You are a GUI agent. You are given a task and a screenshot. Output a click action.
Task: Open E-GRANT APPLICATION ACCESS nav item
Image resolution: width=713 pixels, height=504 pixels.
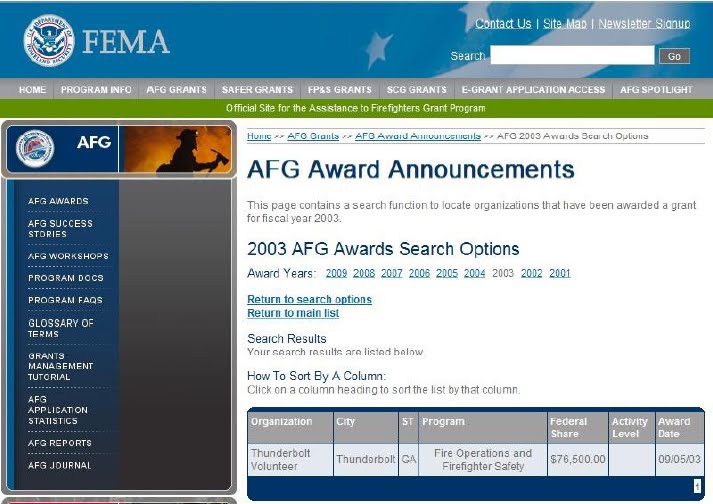coord(533,90)
